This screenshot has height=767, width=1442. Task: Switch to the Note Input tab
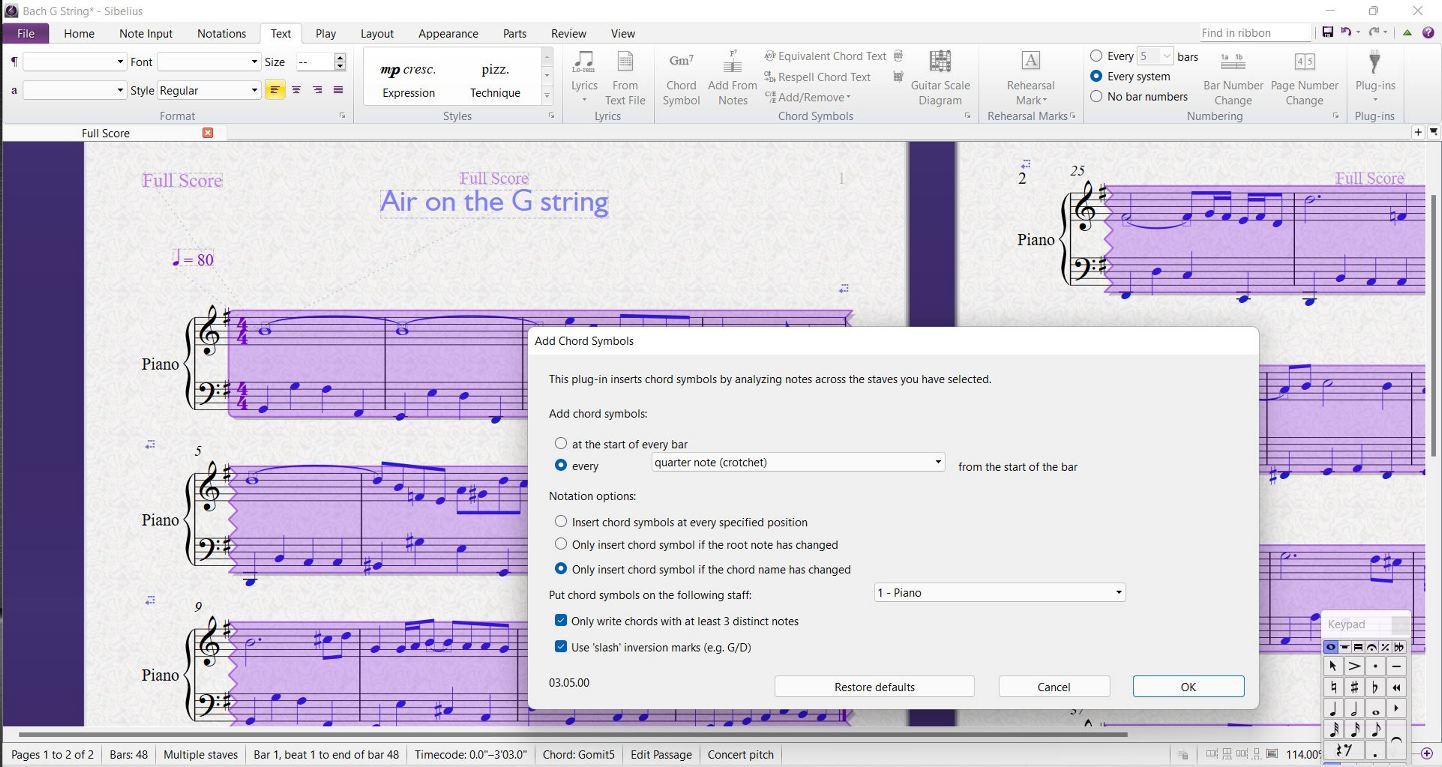[x=146, y=33]
